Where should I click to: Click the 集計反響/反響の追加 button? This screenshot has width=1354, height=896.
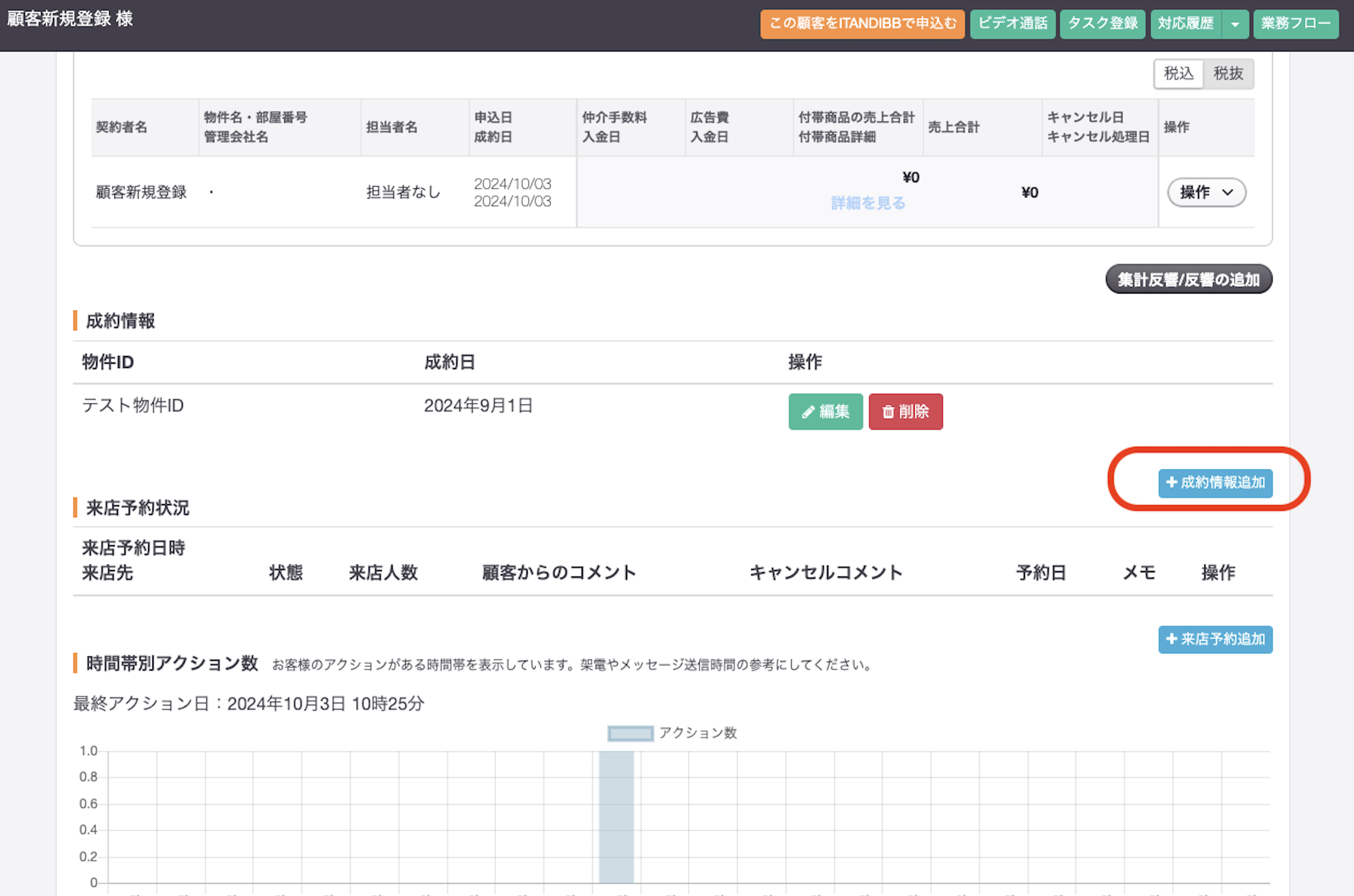pyautogui.click(x=1188, y=280)
